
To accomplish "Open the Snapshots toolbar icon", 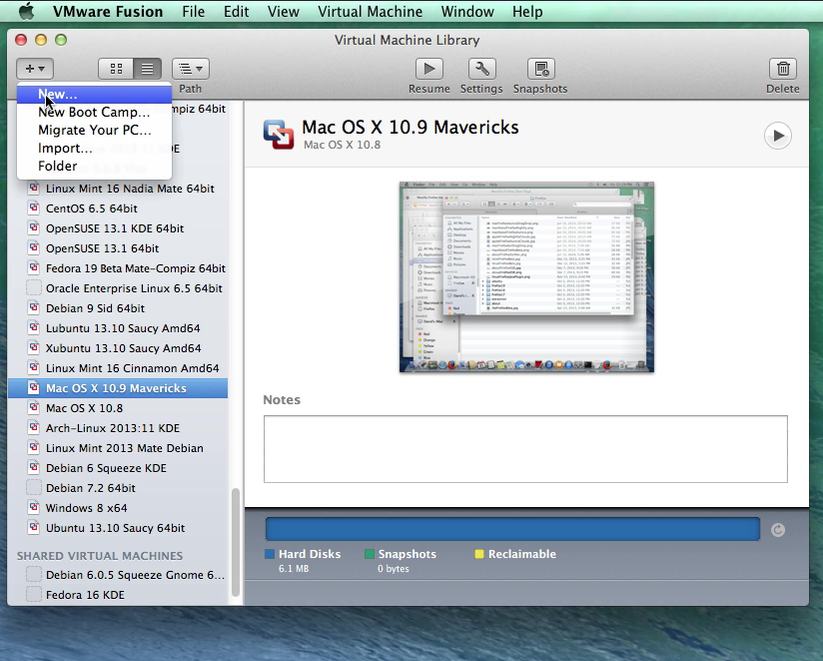I will point(541,69).
